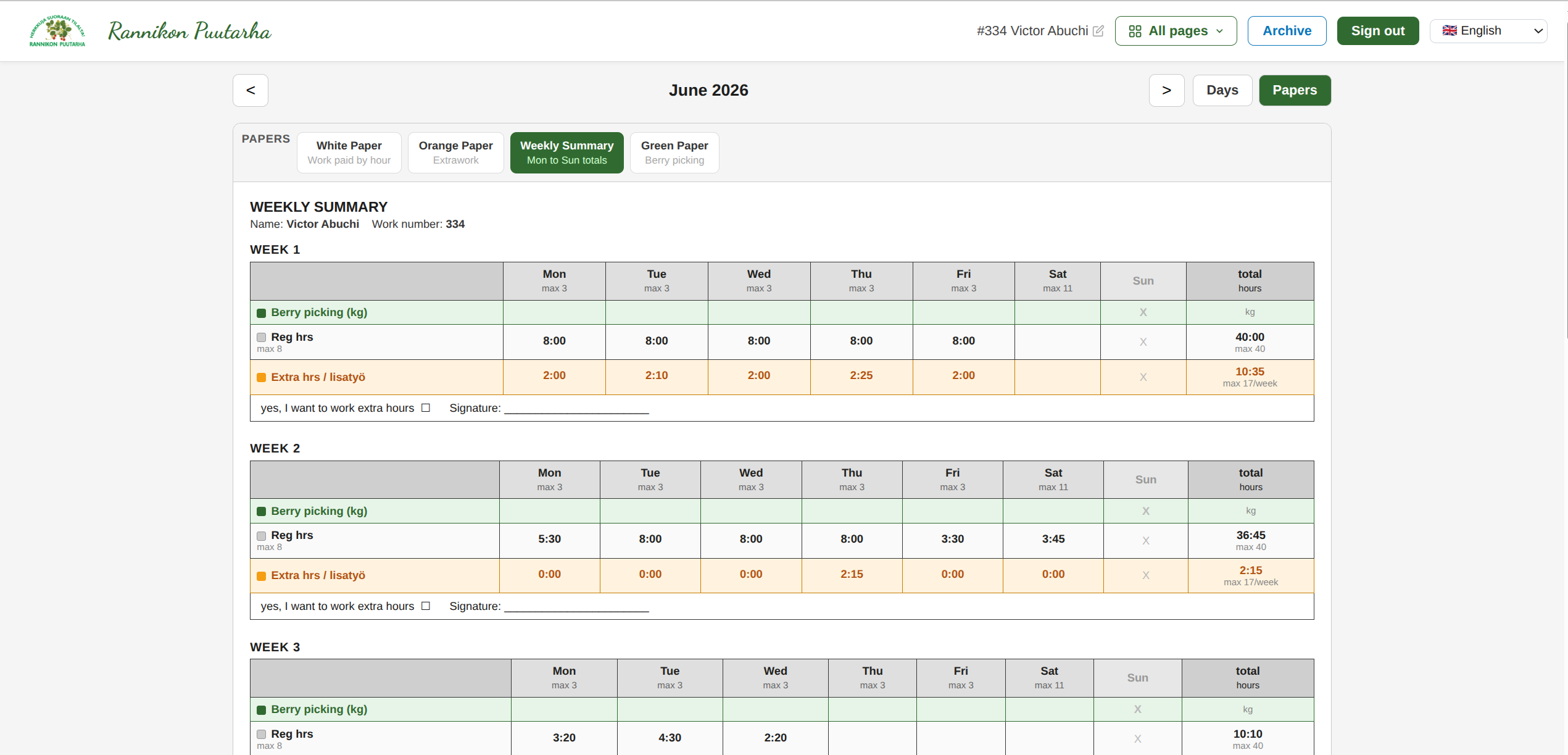Click Week 1 Tuesday extra hours 2:10
Viewport: 1568px width, 755px height.
[x=657, y=375]
